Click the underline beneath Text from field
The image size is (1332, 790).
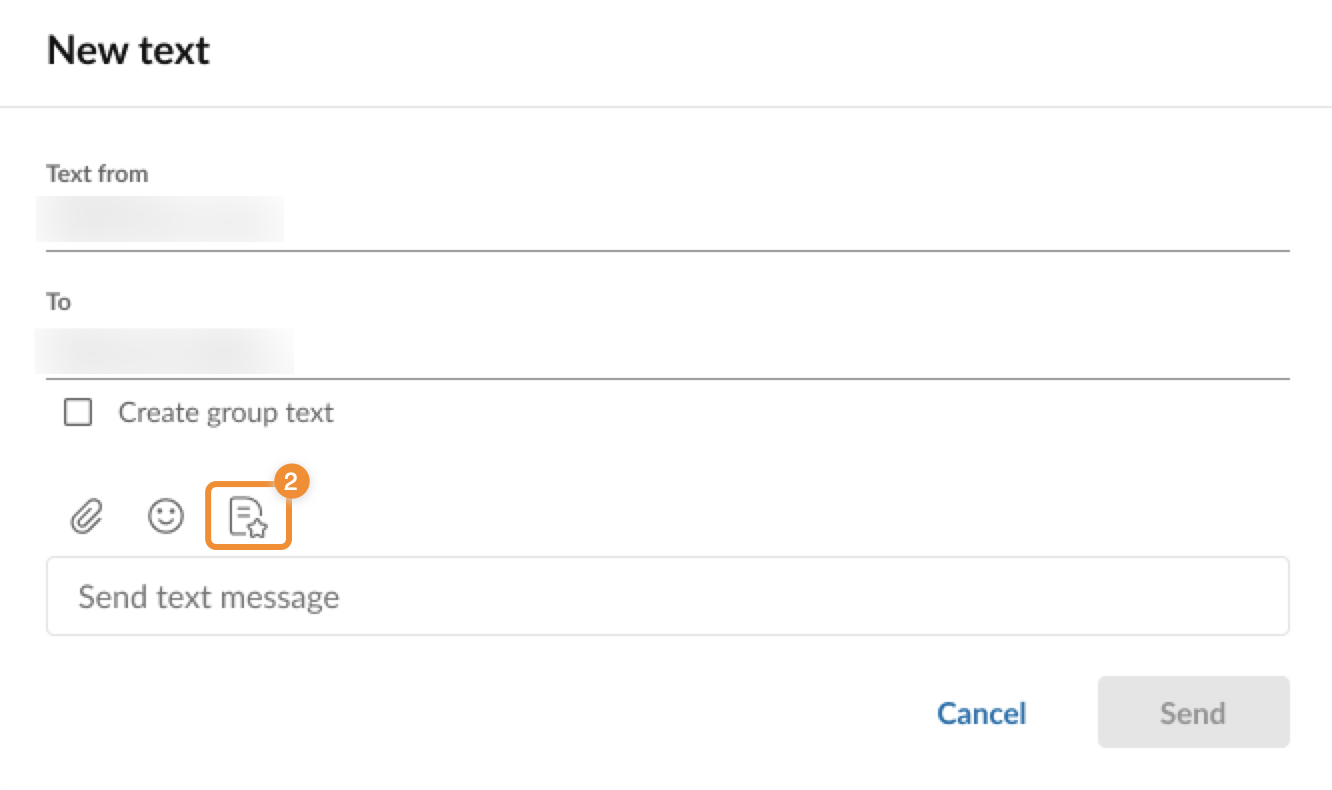click(x=667, y=249)
